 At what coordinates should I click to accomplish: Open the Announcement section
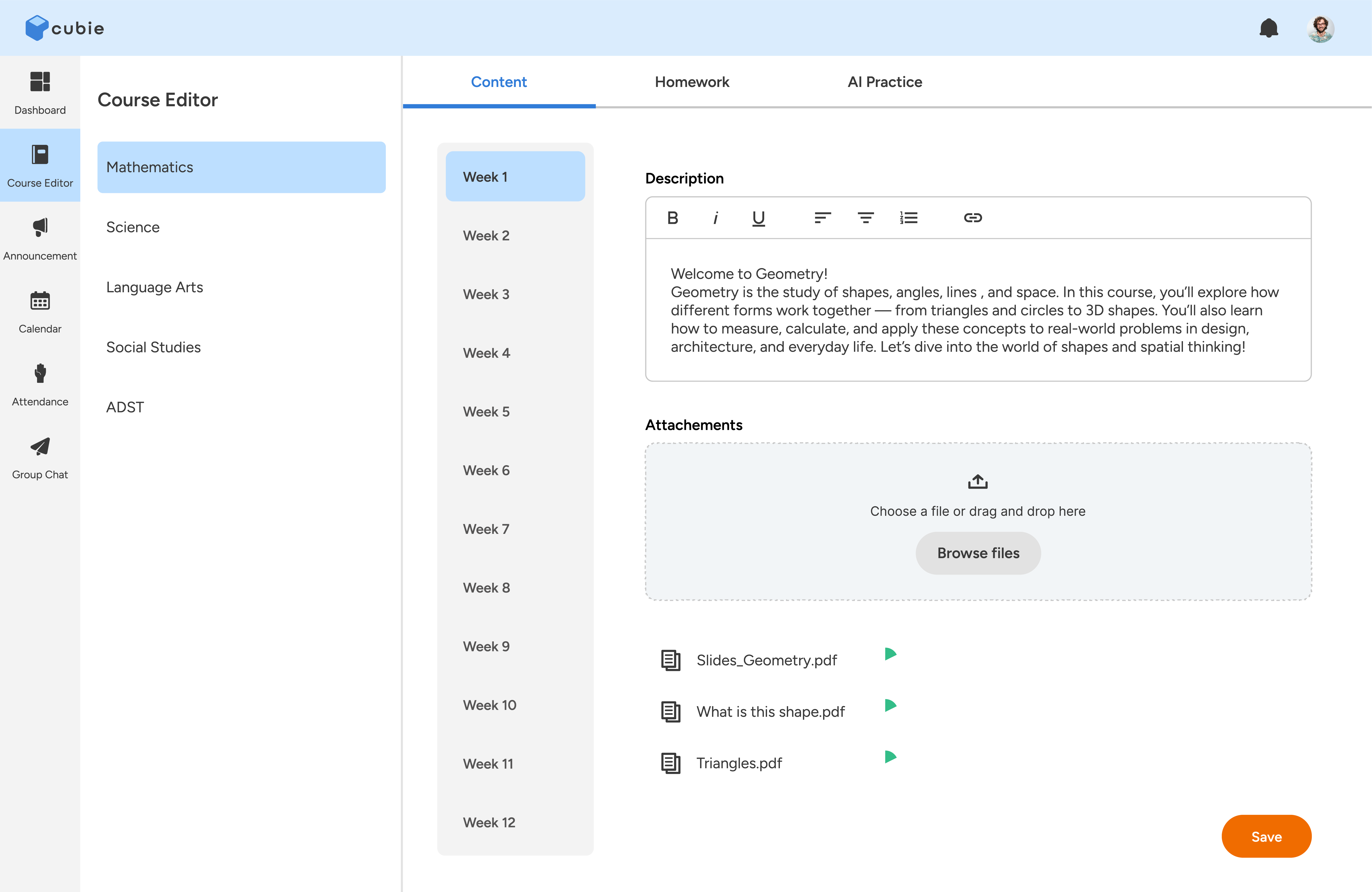coord(40,238)
